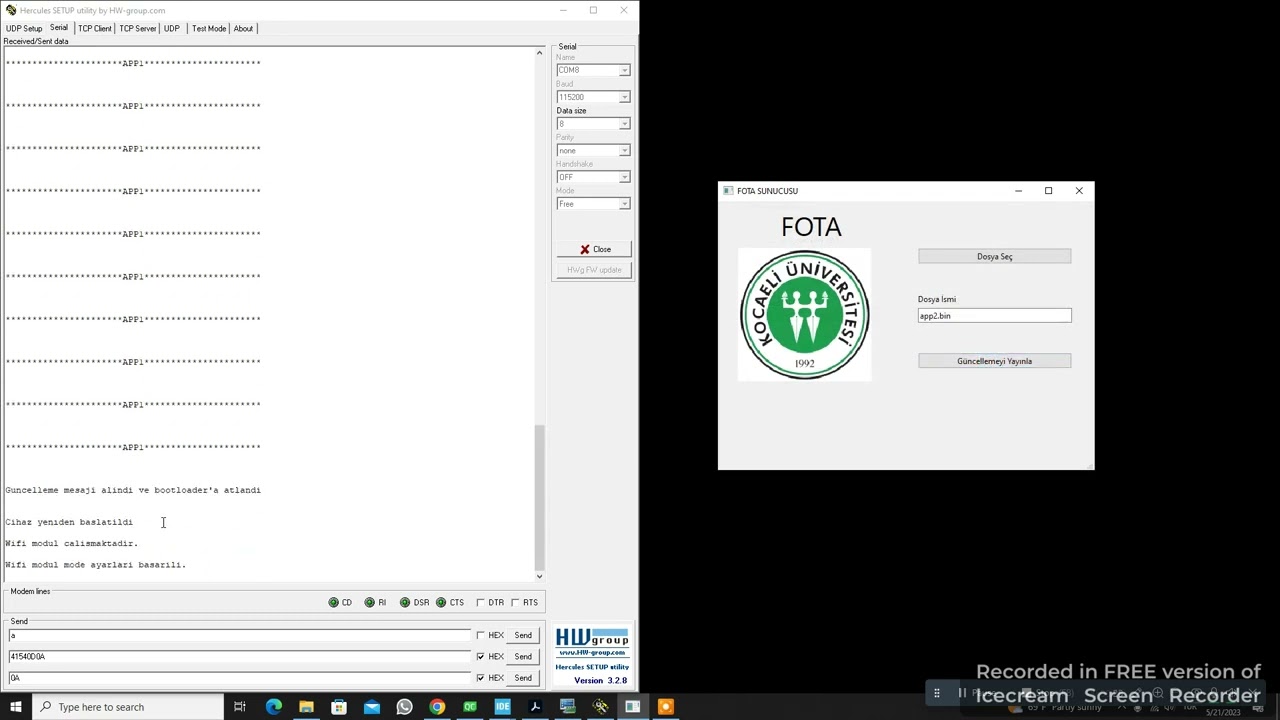The width and height of the screenshot is (1280, 720).
Task: Click the send field containing 0A
Action: (x=238, y=678)
